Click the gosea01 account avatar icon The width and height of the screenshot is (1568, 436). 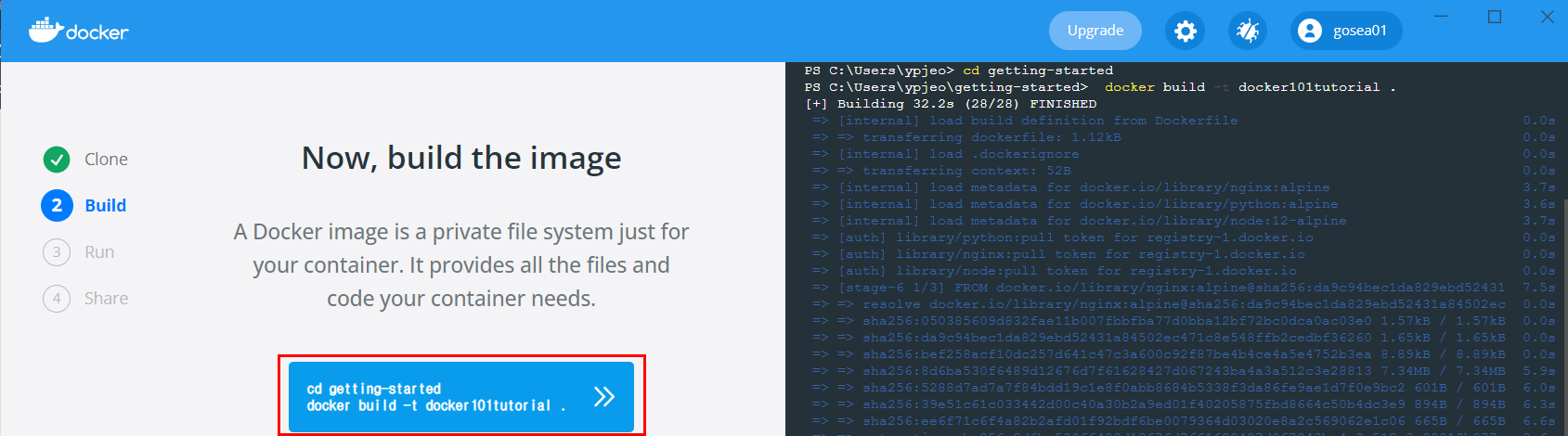1310,31
